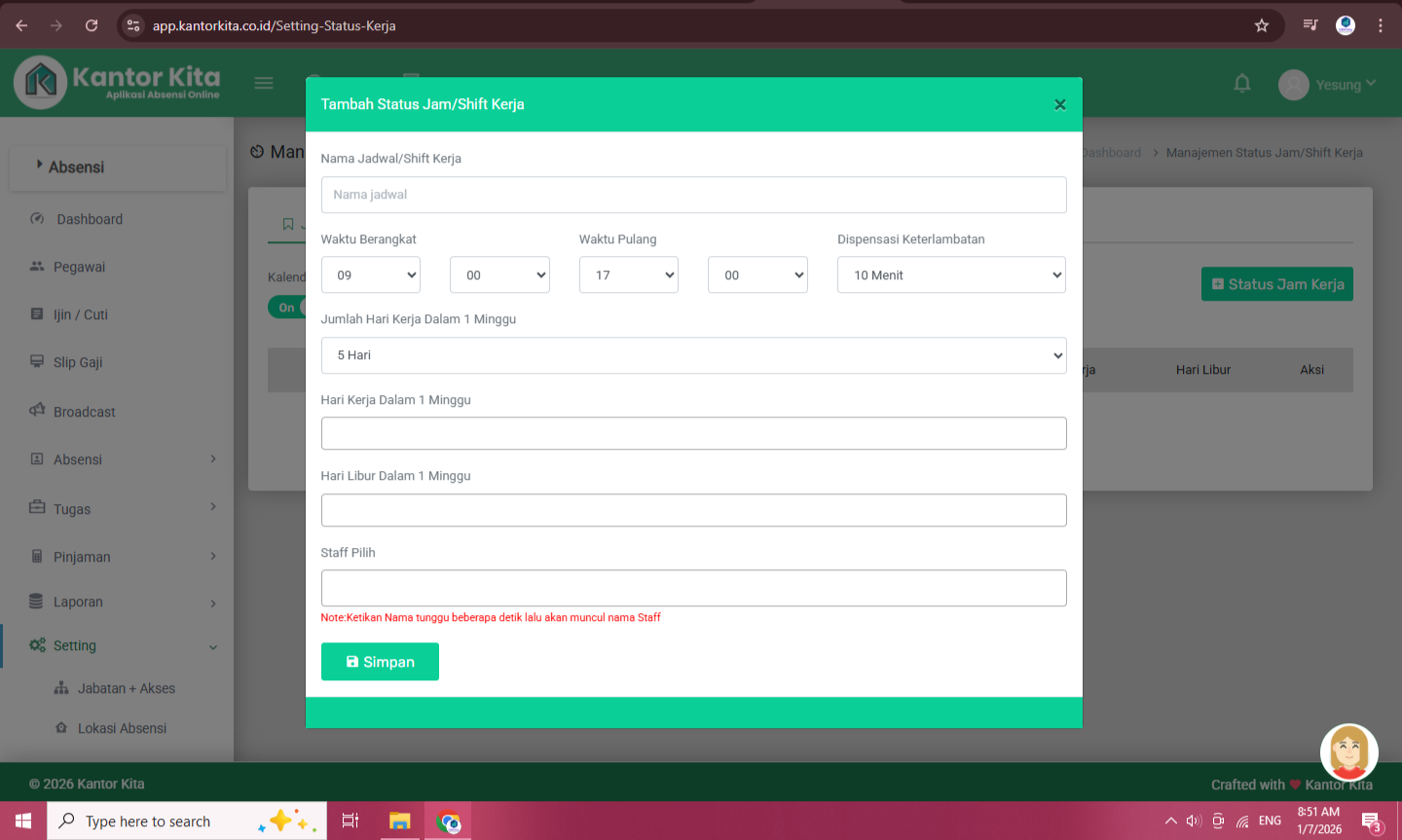Open Waktu Berangkat hour dropdown

coord(371,275)
